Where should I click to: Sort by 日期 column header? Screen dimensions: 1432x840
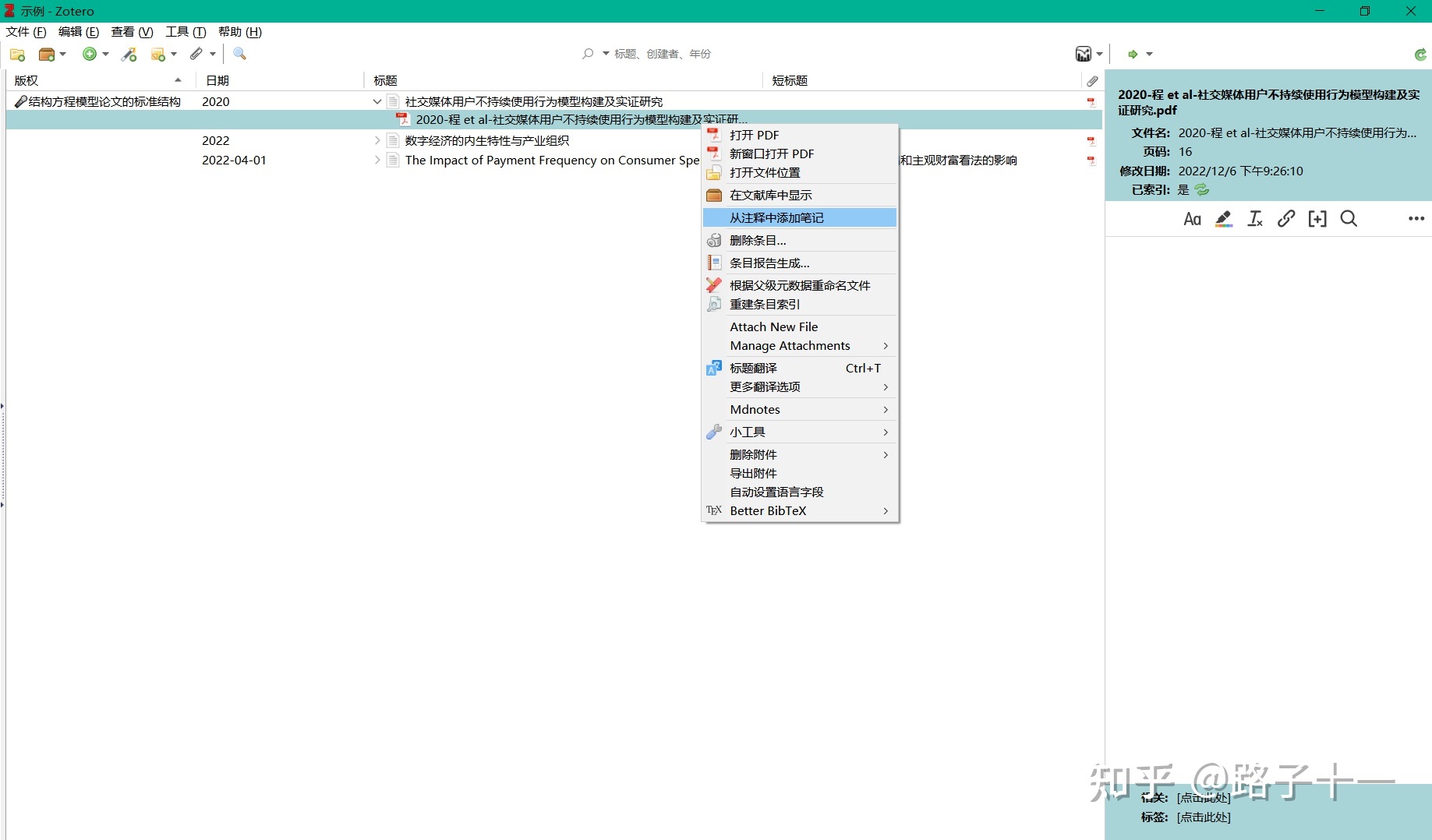click(x=281, y=80)
